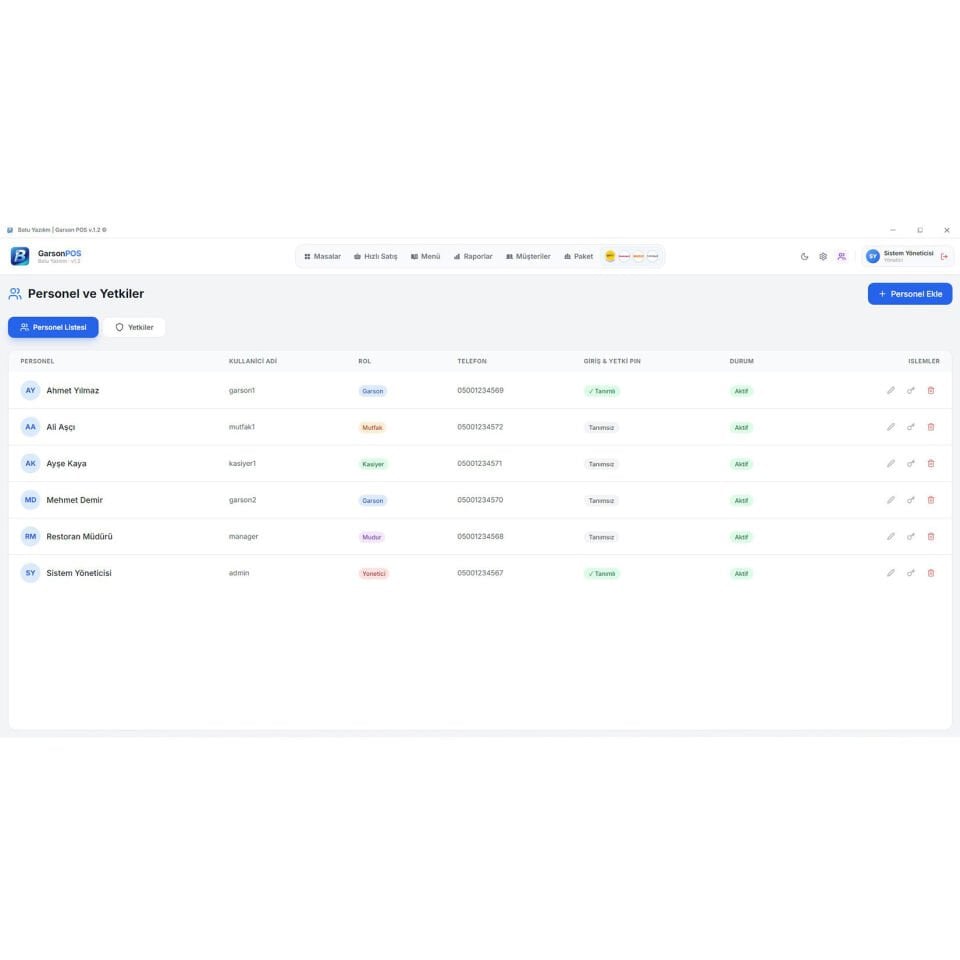This screenshot has height=960, width=960.
Task: Toggle dark mode with the moon icon
Action: pyautogui.click(x=804, y=257)
